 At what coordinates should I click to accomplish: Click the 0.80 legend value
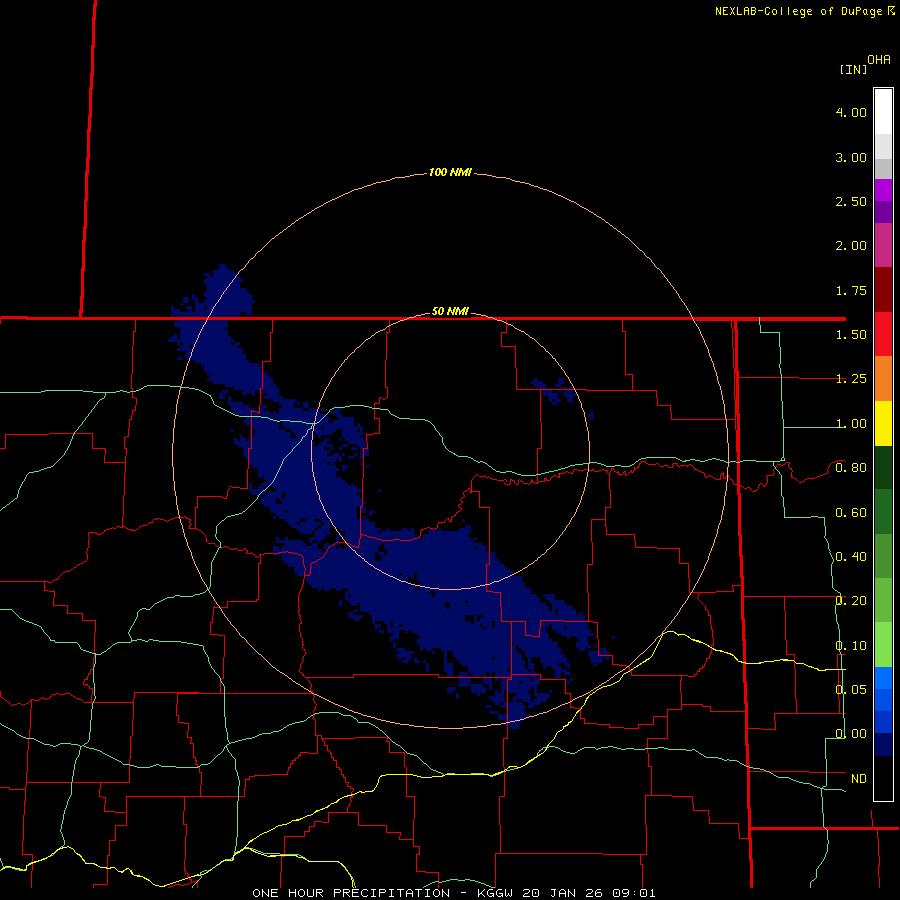[x=851, y=468]
